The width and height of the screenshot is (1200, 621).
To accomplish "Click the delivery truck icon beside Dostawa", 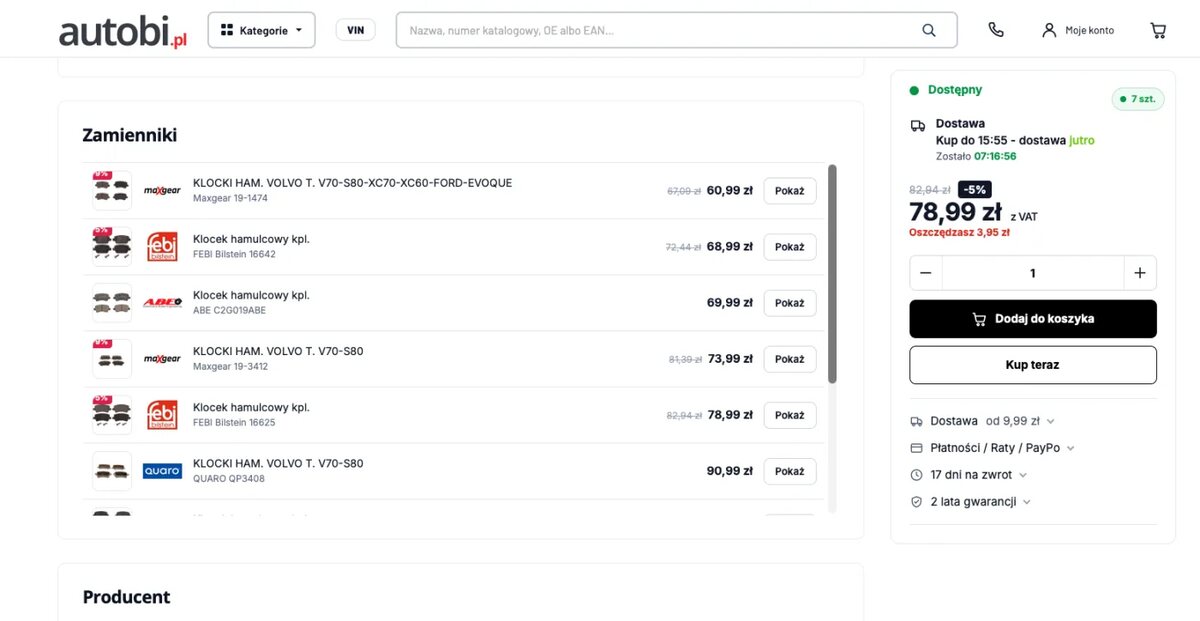I will [x=917, y=125].
